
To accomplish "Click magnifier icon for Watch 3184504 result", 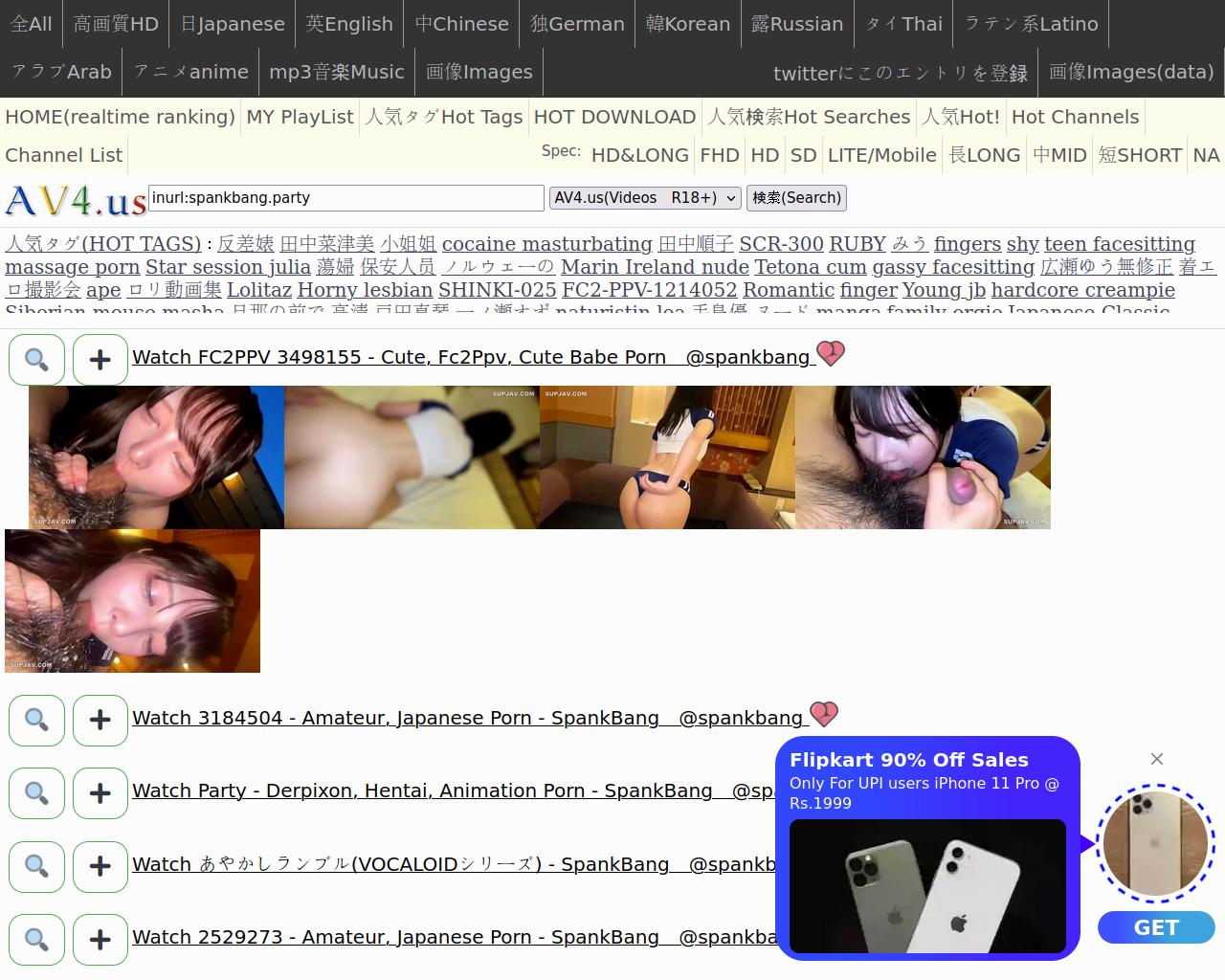I will tap(36, 720).
